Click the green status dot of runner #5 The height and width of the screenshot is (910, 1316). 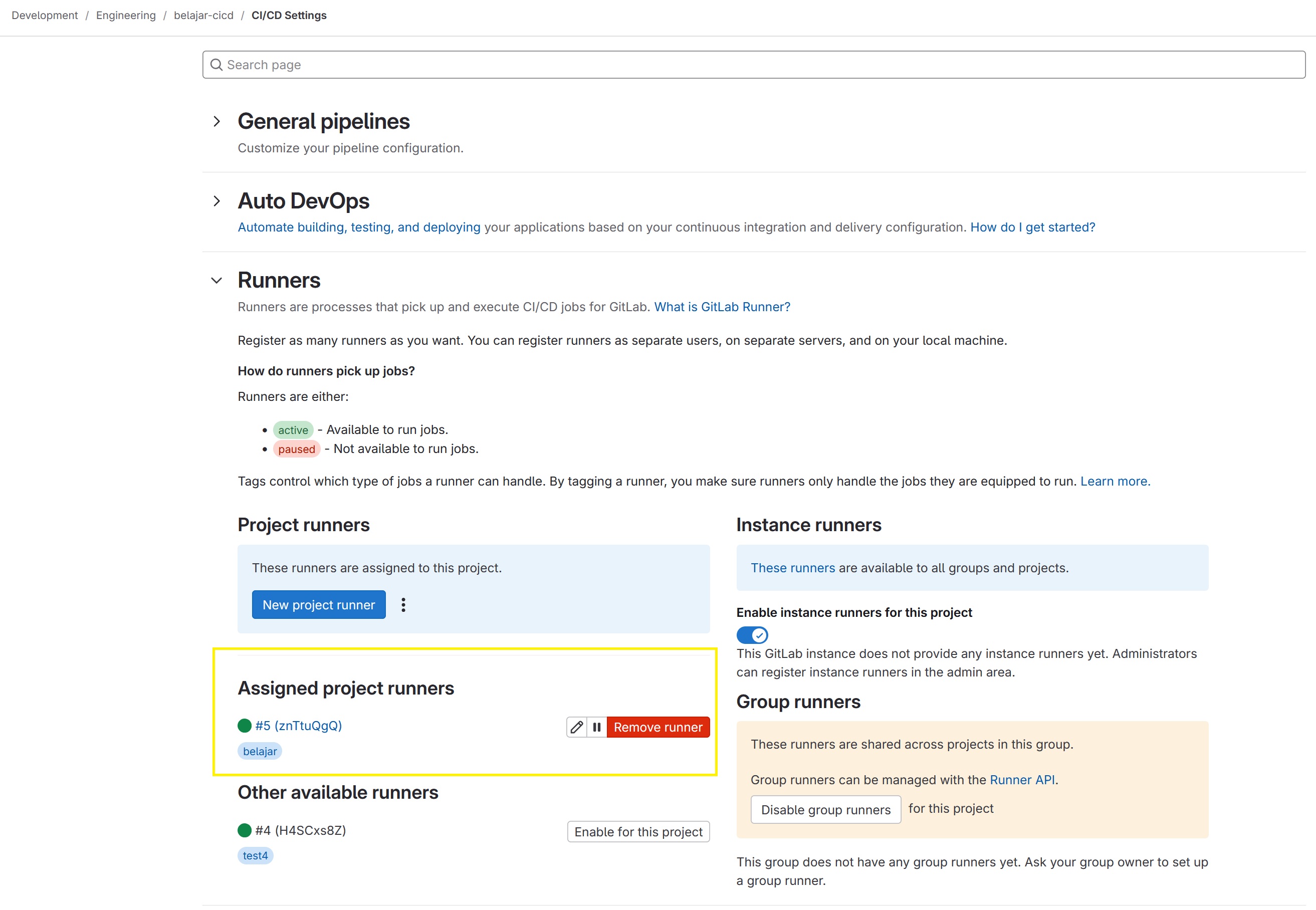click(245, 726)
